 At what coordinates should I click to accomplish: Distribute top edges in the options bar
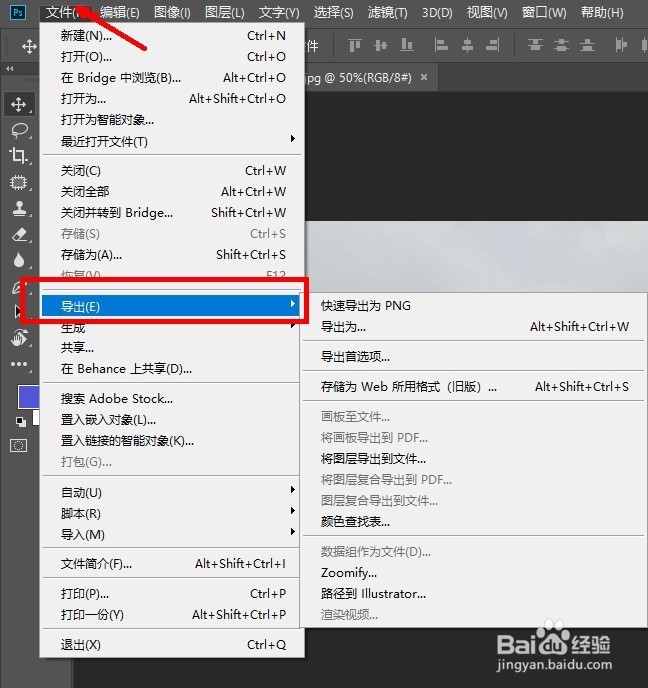(x=535, y=45)
